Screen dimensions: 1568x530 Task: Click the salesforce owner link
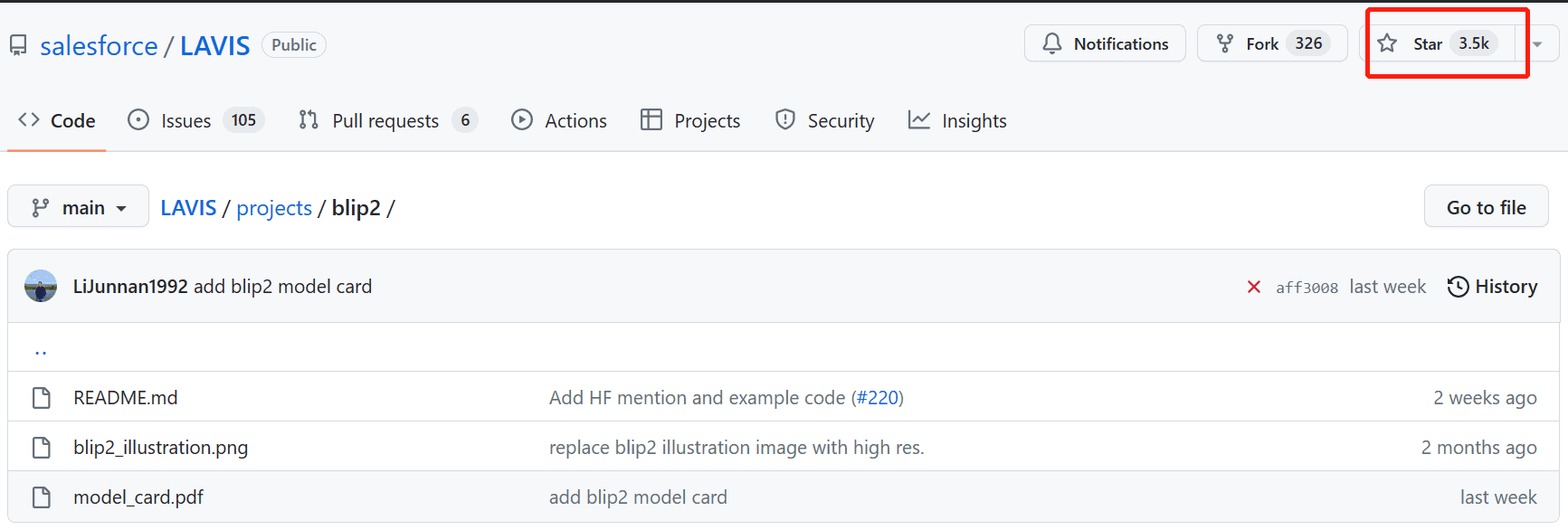point(99,45)
